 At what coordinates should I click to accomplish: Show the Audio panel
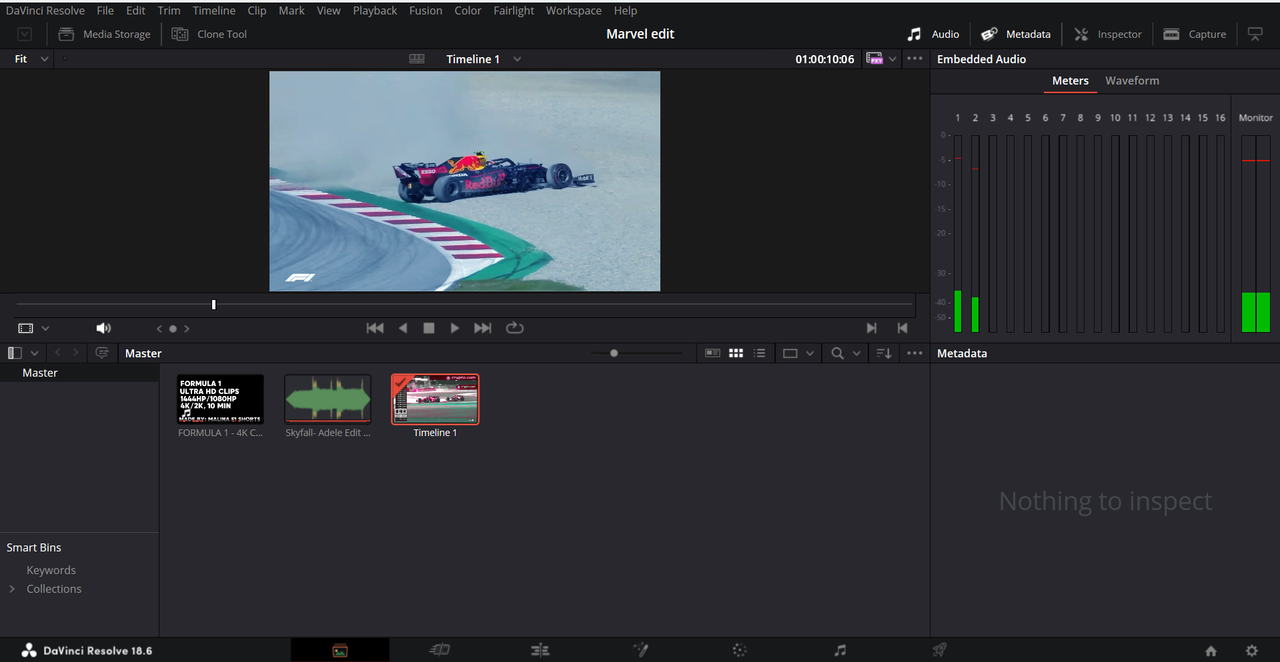tap(933, 34)
